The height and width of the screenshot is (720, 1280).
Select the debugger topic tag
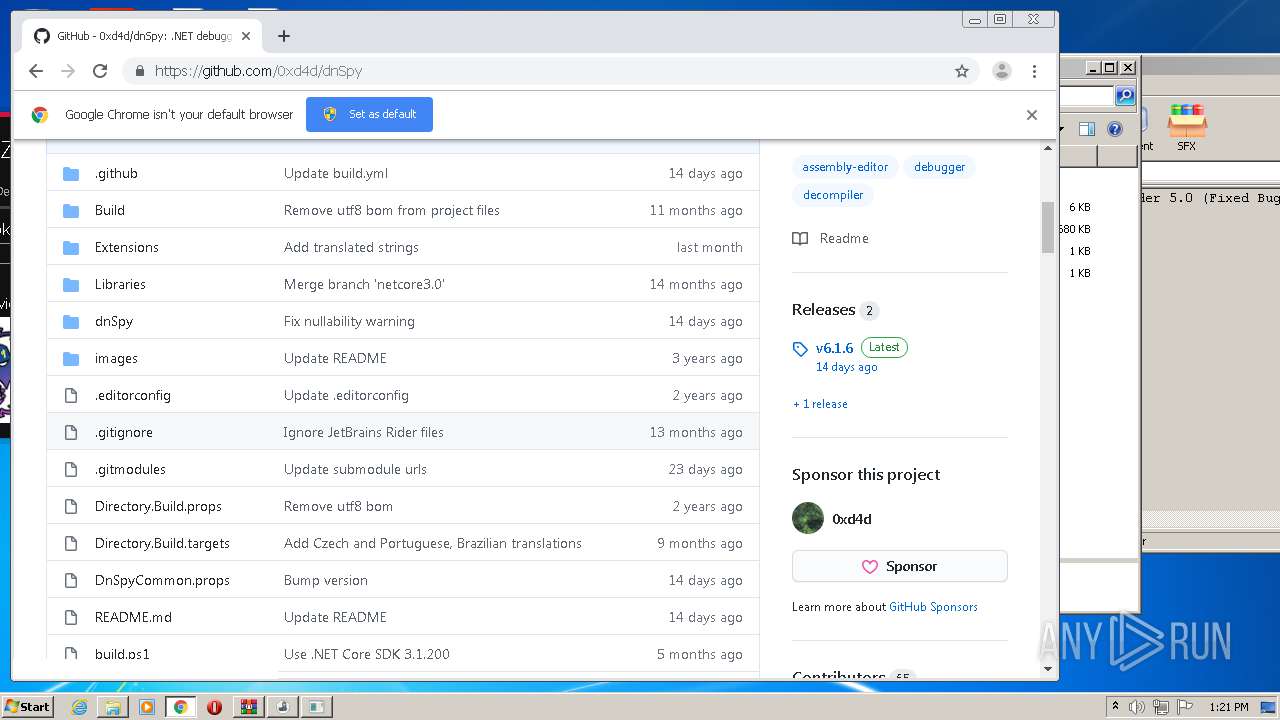pyautogui.click(x=939, y=167)
